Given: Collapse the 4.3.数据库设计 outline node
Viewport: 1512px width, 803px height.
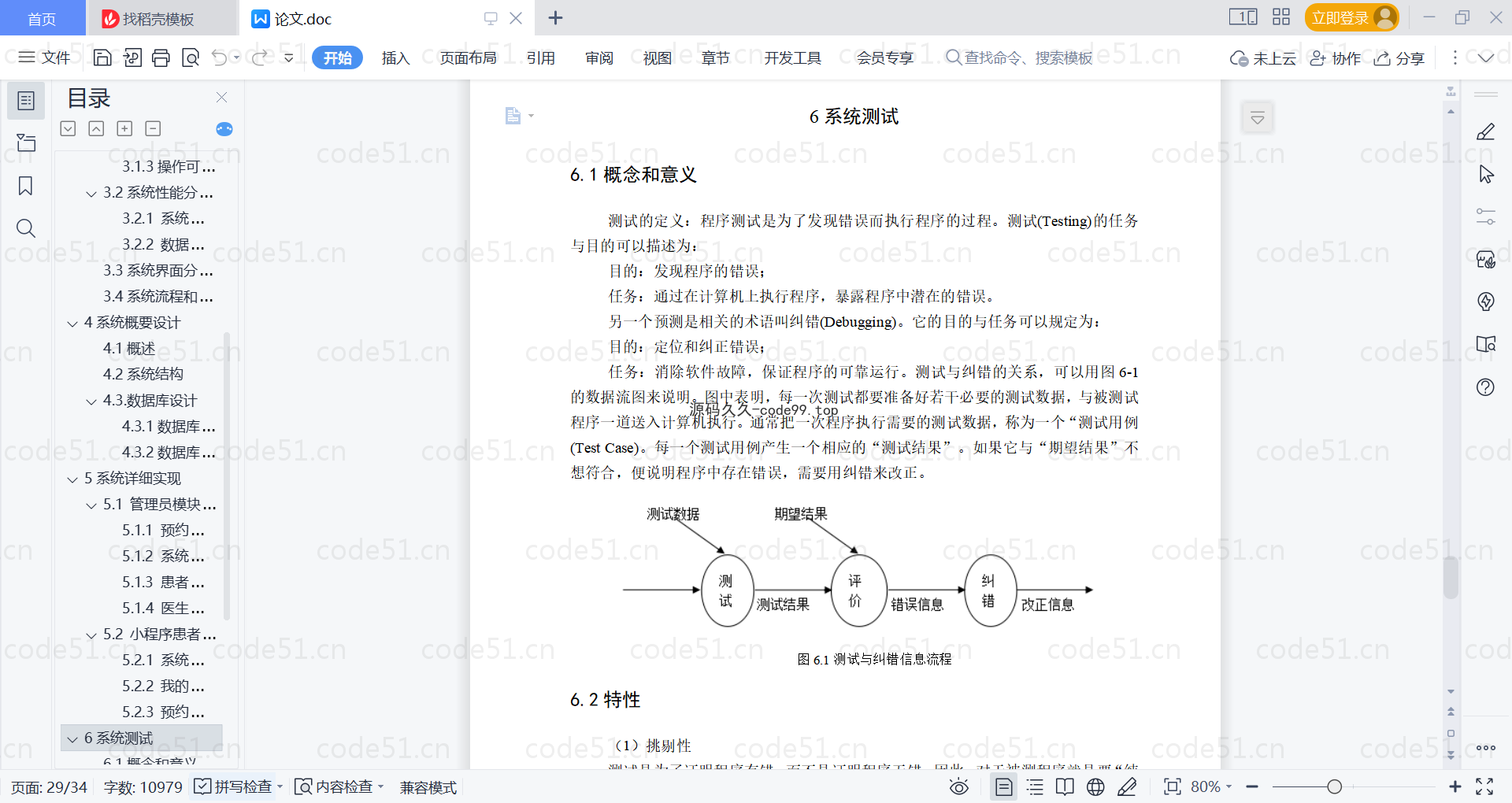Looking at the screenshot, I should pyautogui.click(x=91, y=401).
